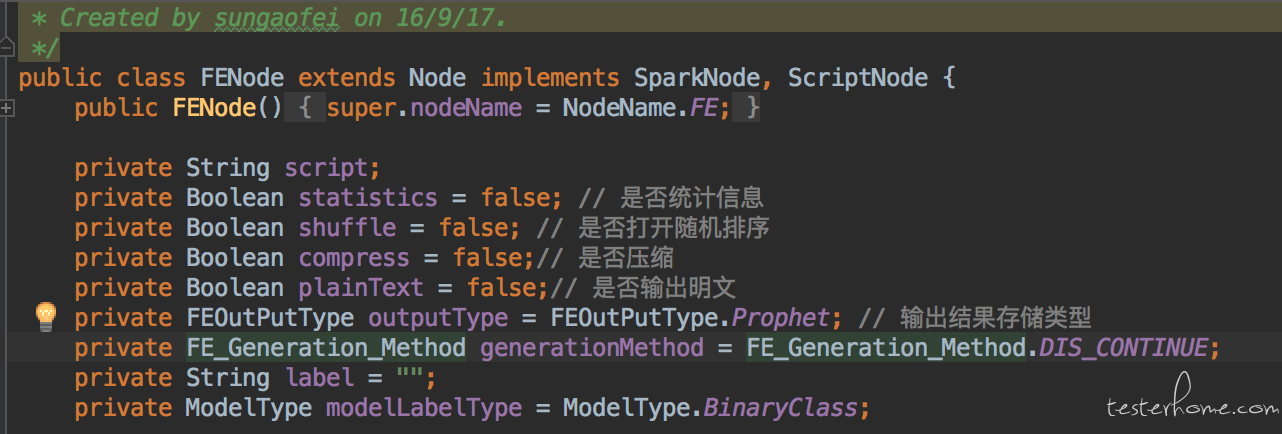This screenshot has height=434, width=1282.
Task: Click the SparkNode interface name
Action: (x=704, y=78)
